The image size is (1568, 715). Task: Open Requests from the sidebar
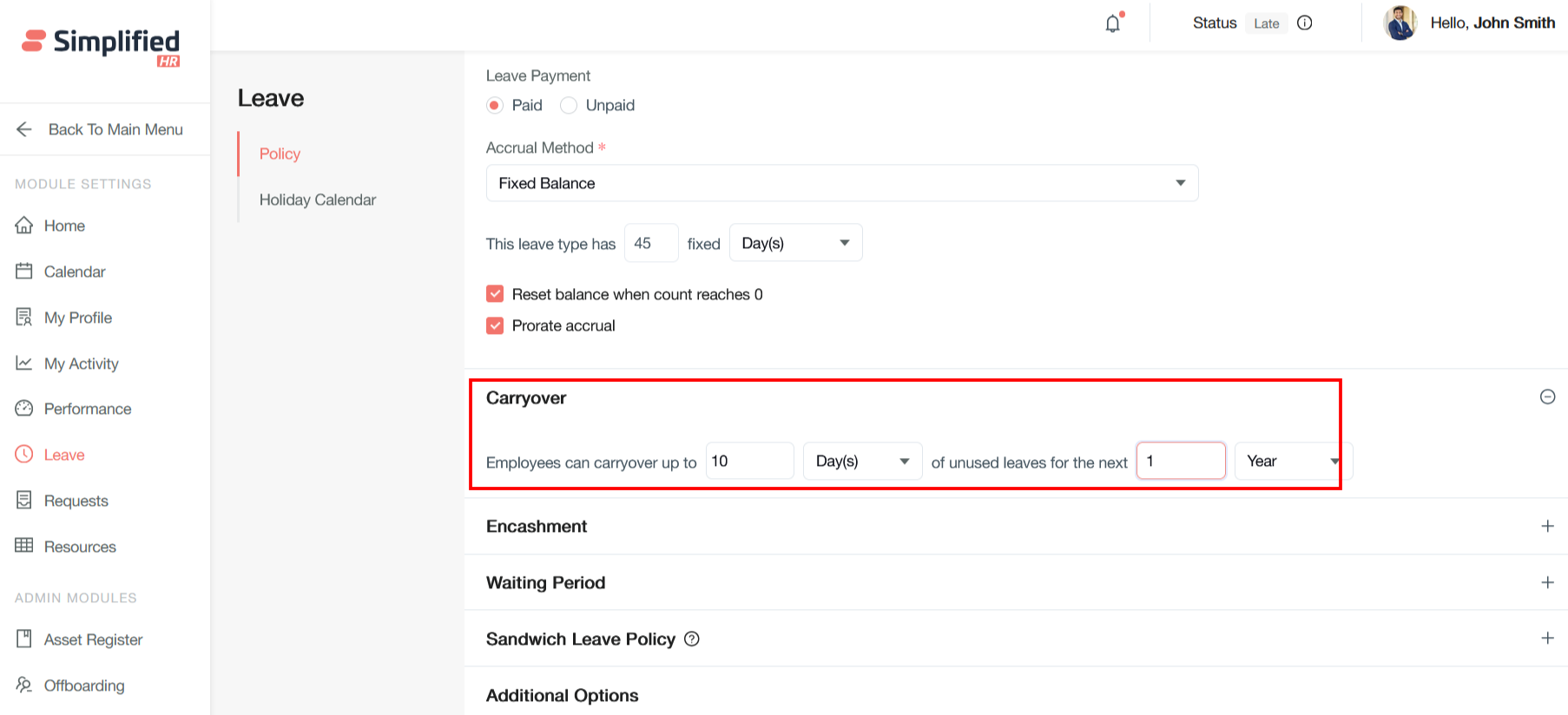coord(76,501)
